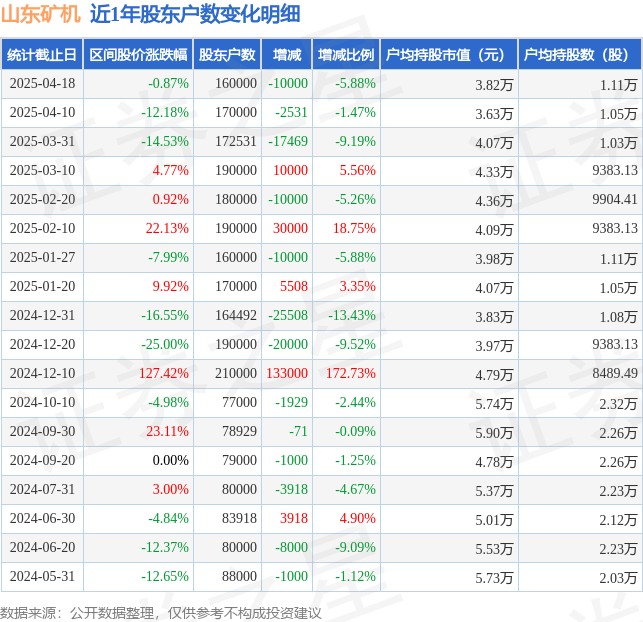Select the 股东户数 column header
643x622 pixels.
[x=227, y=55]
